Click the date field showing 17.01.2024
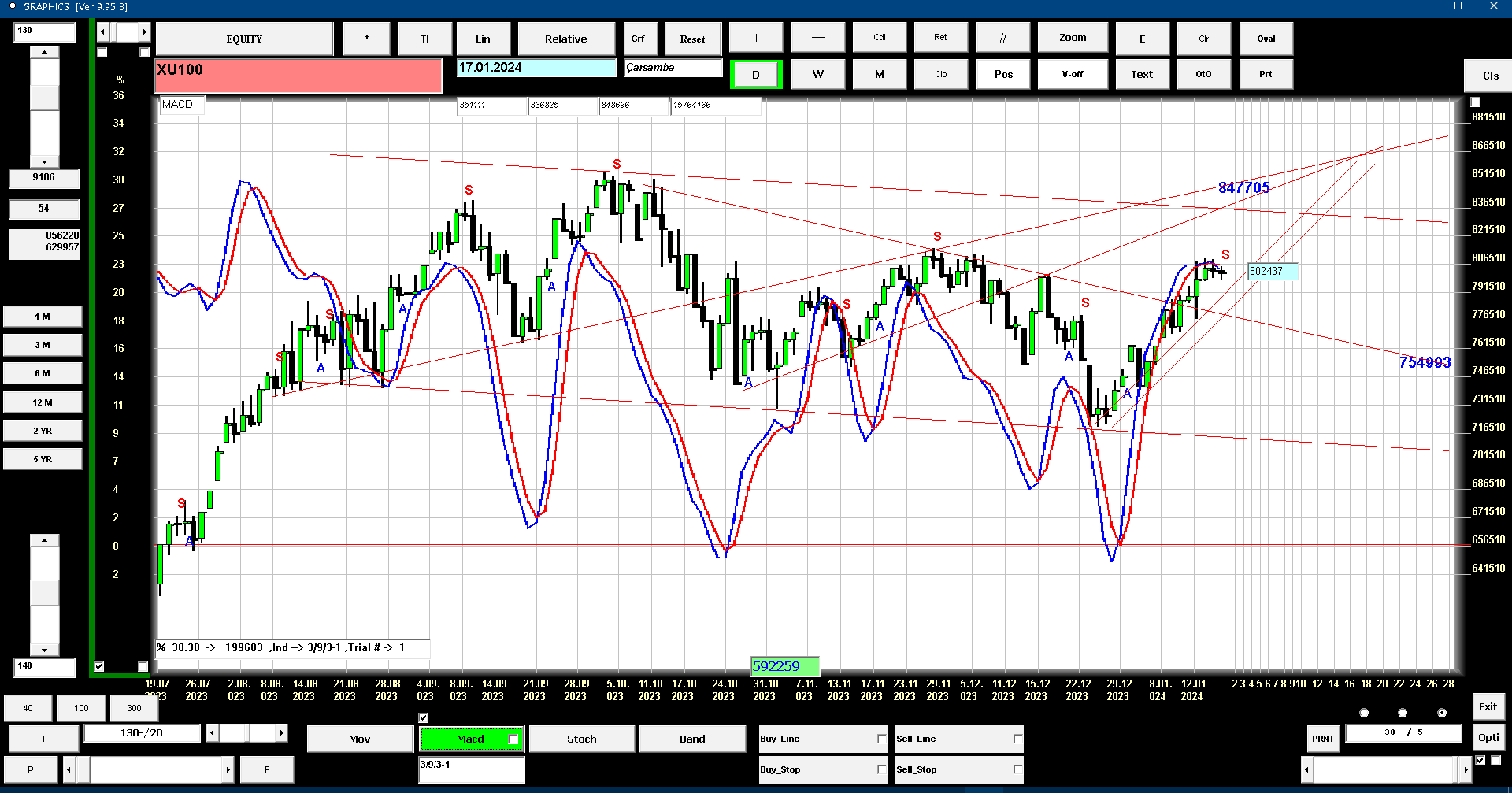Image resolution: width=1512 pixels, height=793 pixels. [x=536, y=68]
